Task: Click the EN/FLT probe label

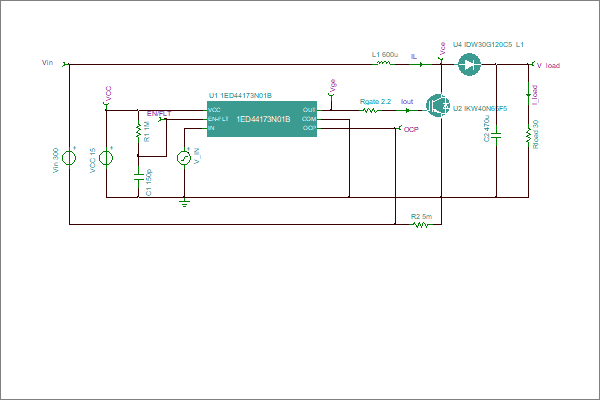Action: pos(159,114)
